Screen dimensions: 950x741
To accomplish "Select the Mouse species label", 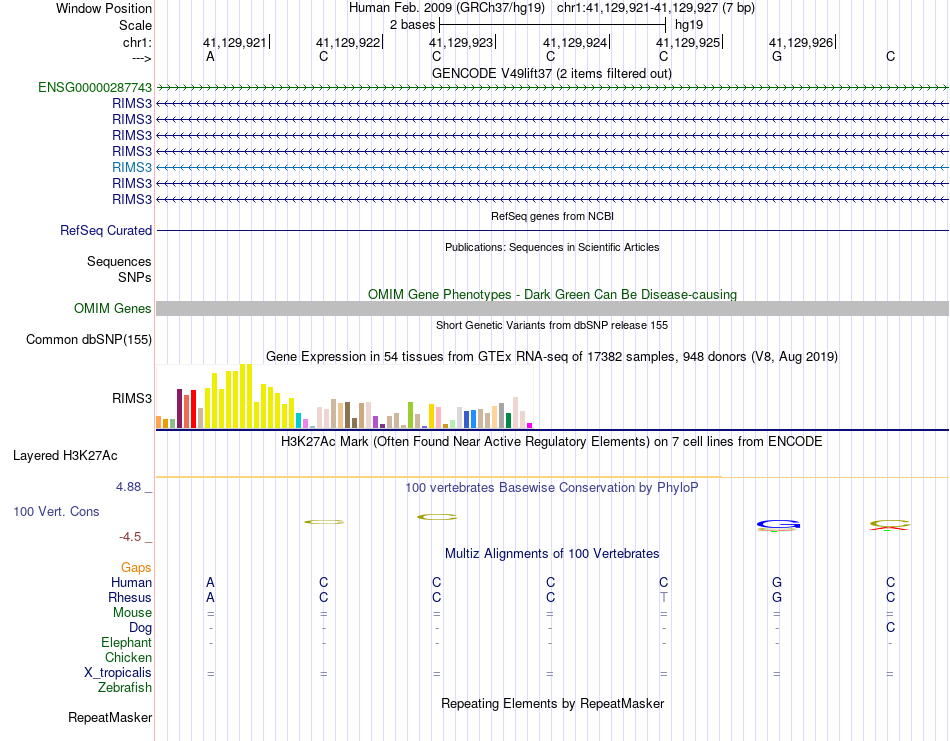I will click(x=132, y=613).
